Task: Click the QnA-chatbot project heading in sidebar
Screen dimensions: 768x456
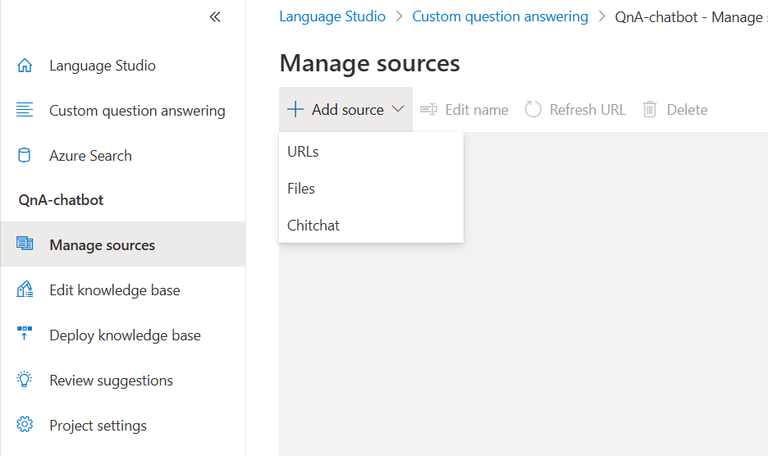Action: click(x=61, y=200)
